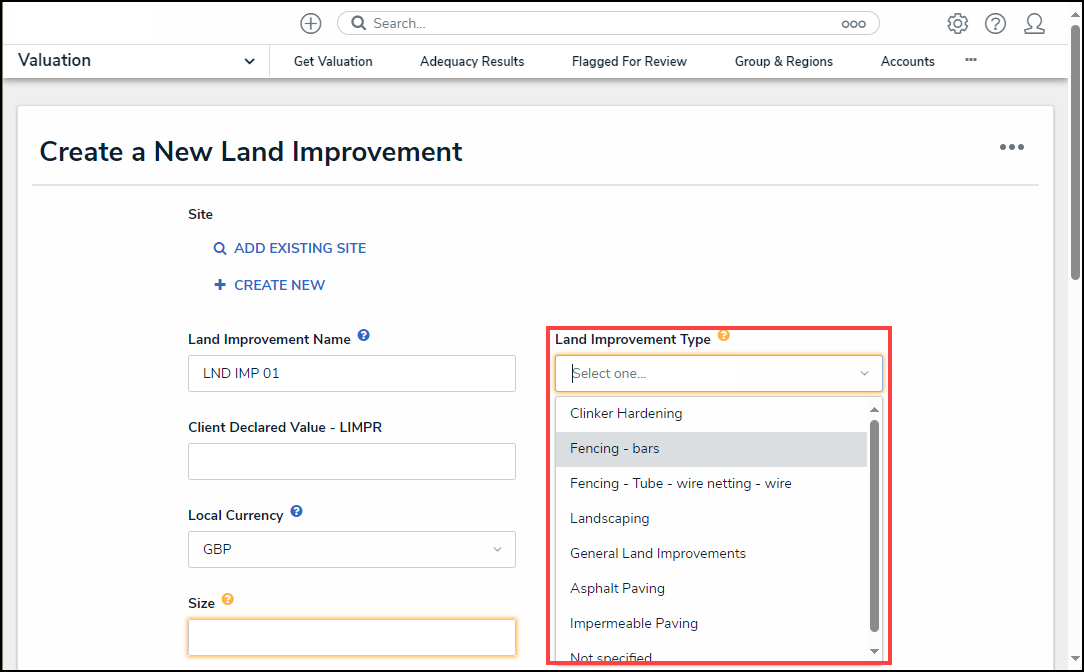Open advanced search options (three circles)
The width and height of the screenshot is (1084, 672).
[853, 24]
